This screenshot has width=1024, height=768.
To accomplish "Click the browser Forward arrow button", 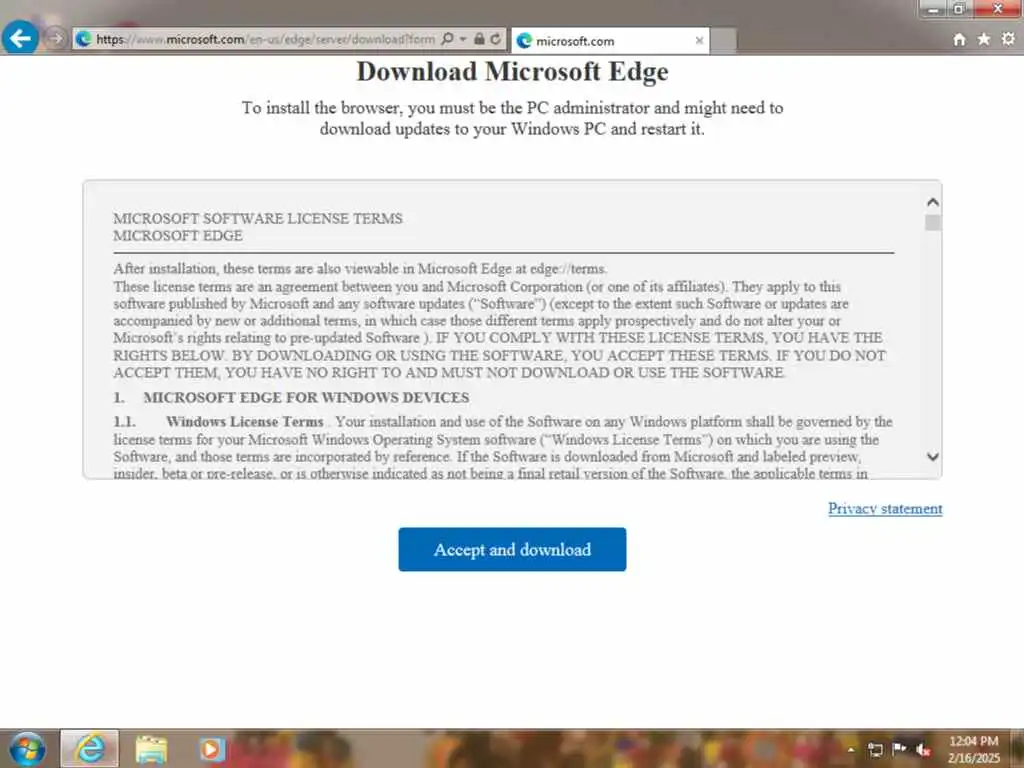I will 56,39.
